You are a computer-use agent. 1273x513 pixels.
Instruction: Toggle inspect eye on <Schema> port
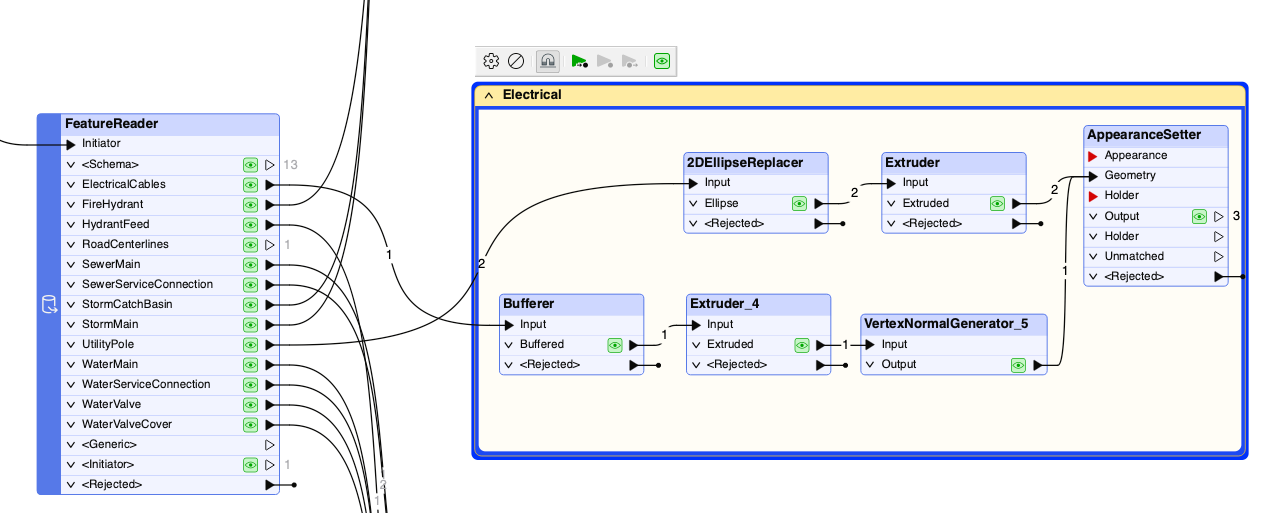(x=250, y=164)
